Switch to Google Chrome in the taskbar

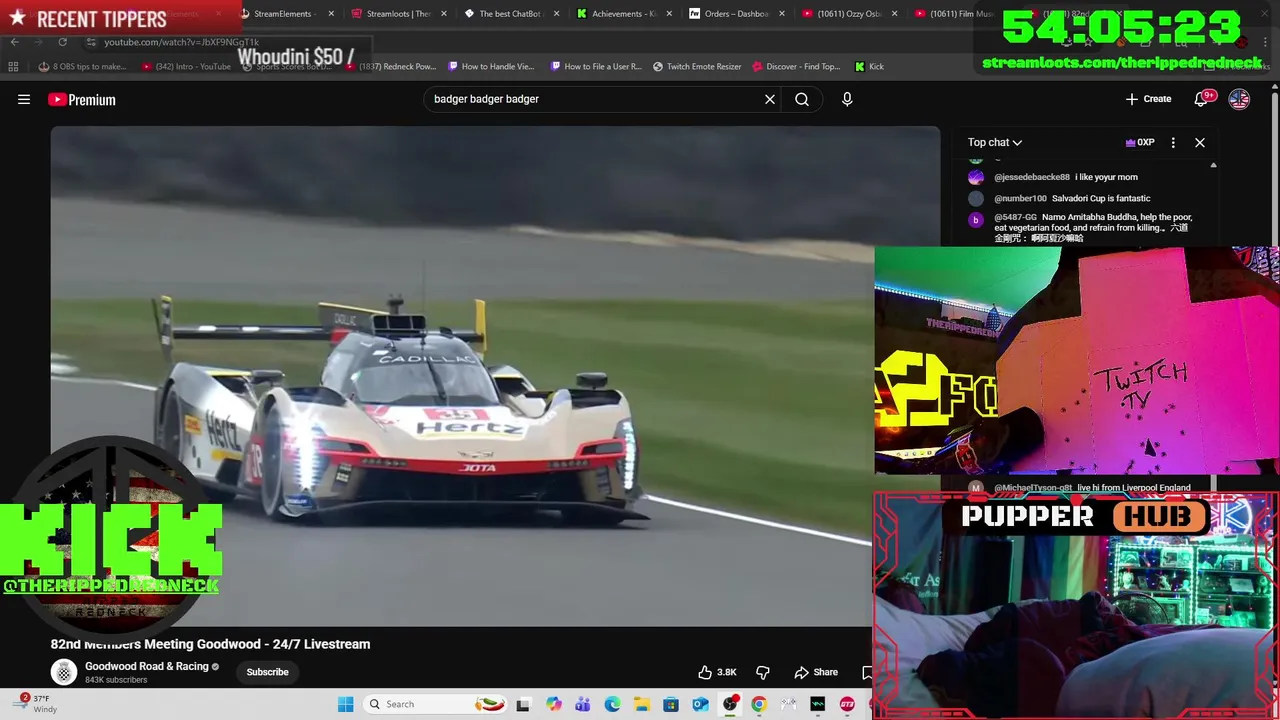(x=759, y=704)
